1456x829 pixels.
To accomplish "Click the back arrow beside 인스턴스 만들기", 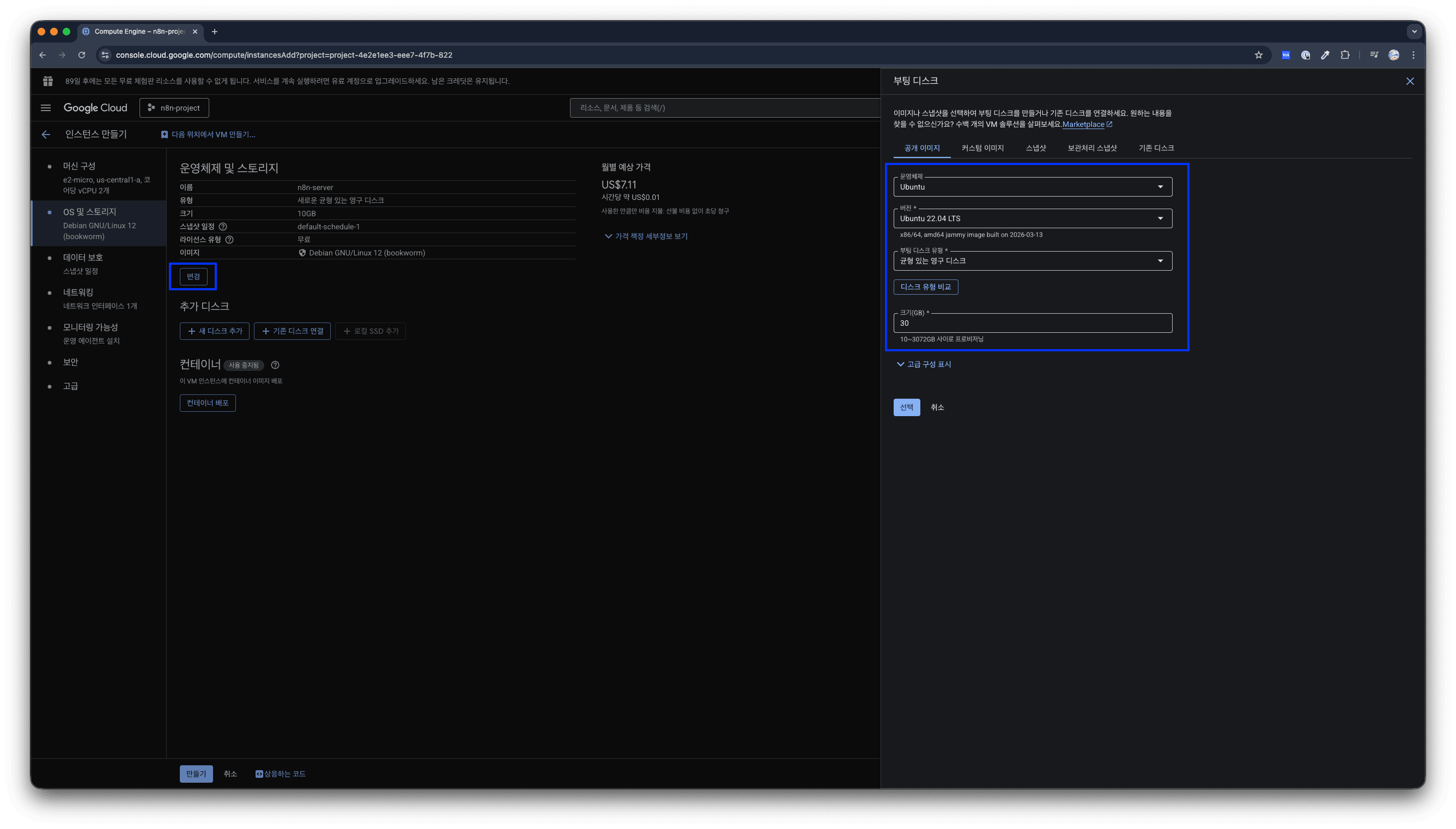I will click(46, 135).
